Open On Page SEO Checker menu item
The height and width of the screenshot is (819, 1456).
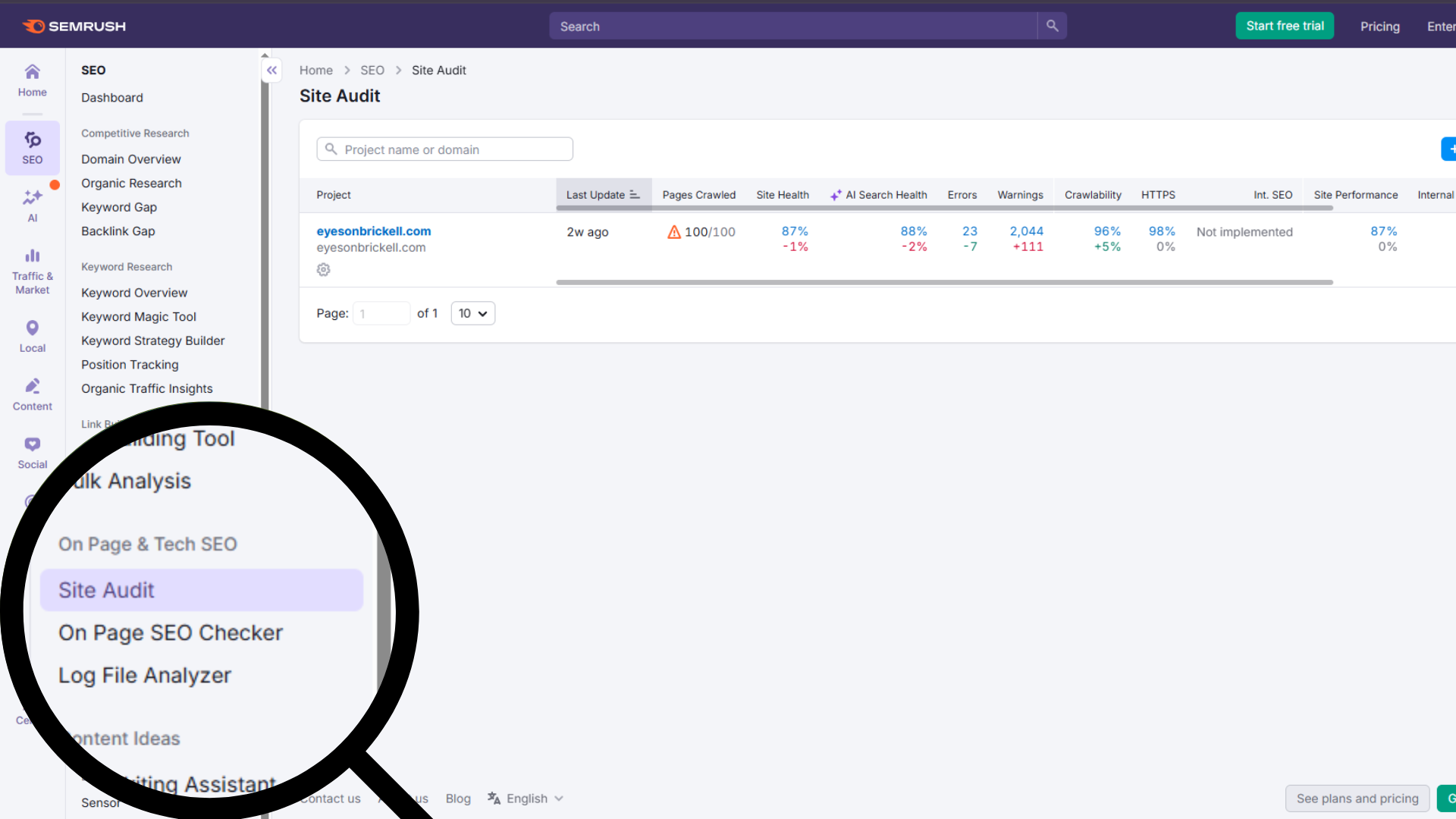pyautogui.click(x=171, y=632)
